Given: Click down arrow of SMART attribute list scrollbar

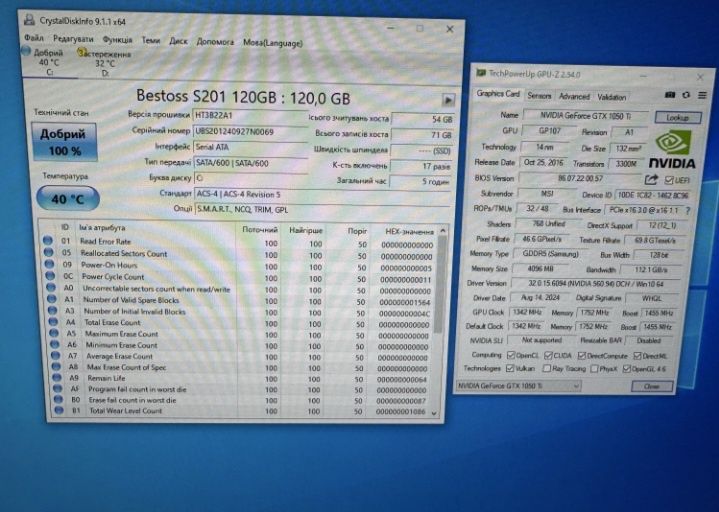Looking at the screenshot, I should pos(434,413).
